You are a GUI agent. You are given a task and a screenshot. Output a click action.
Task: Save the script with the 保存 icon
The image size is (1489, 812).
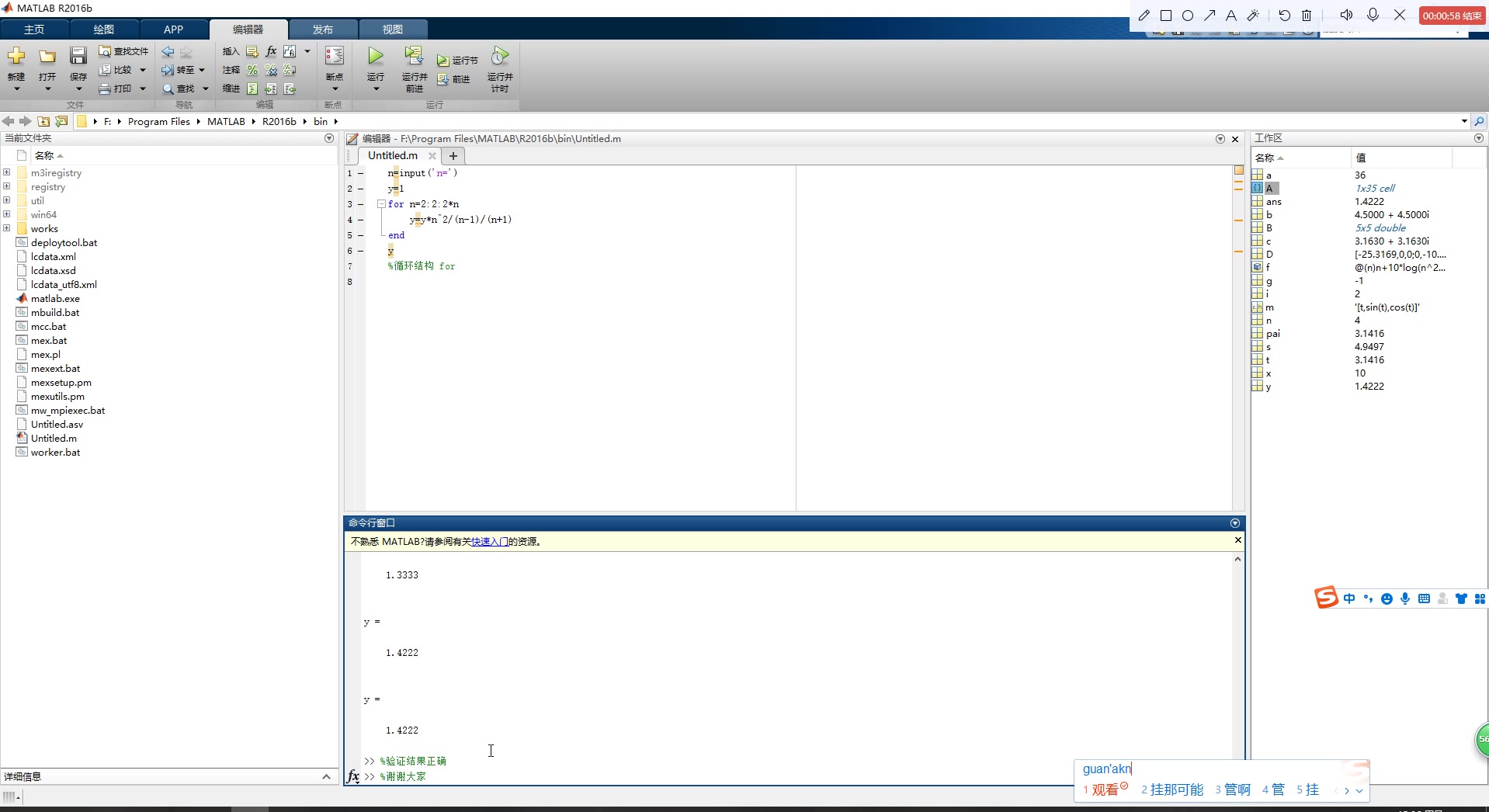[x=78, y=56]
